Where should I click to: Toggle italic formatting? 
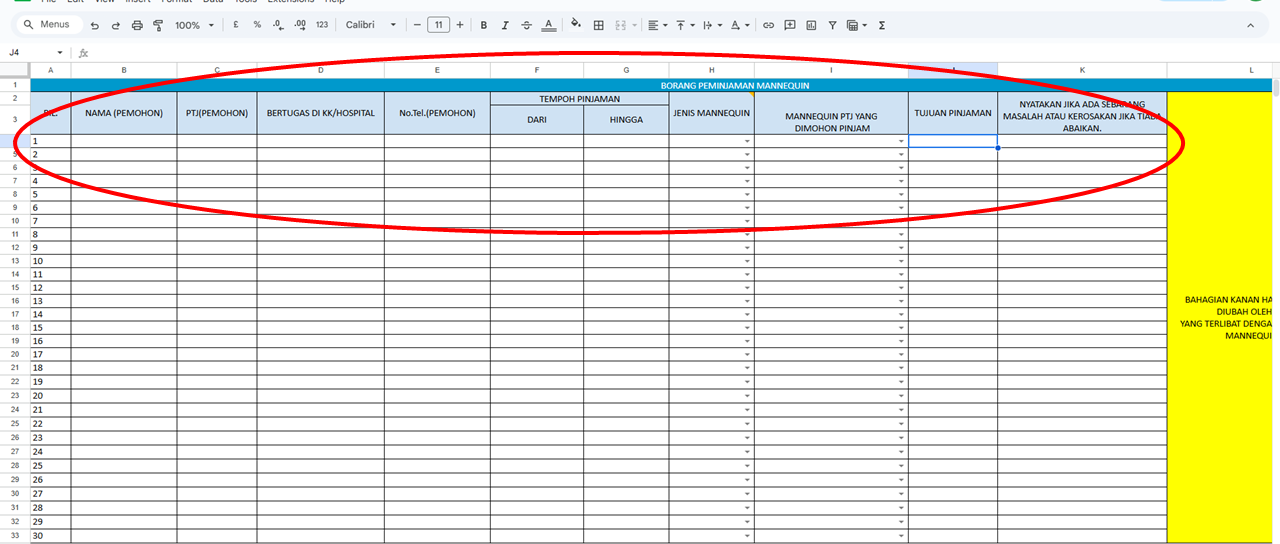[x=505, y=25]
